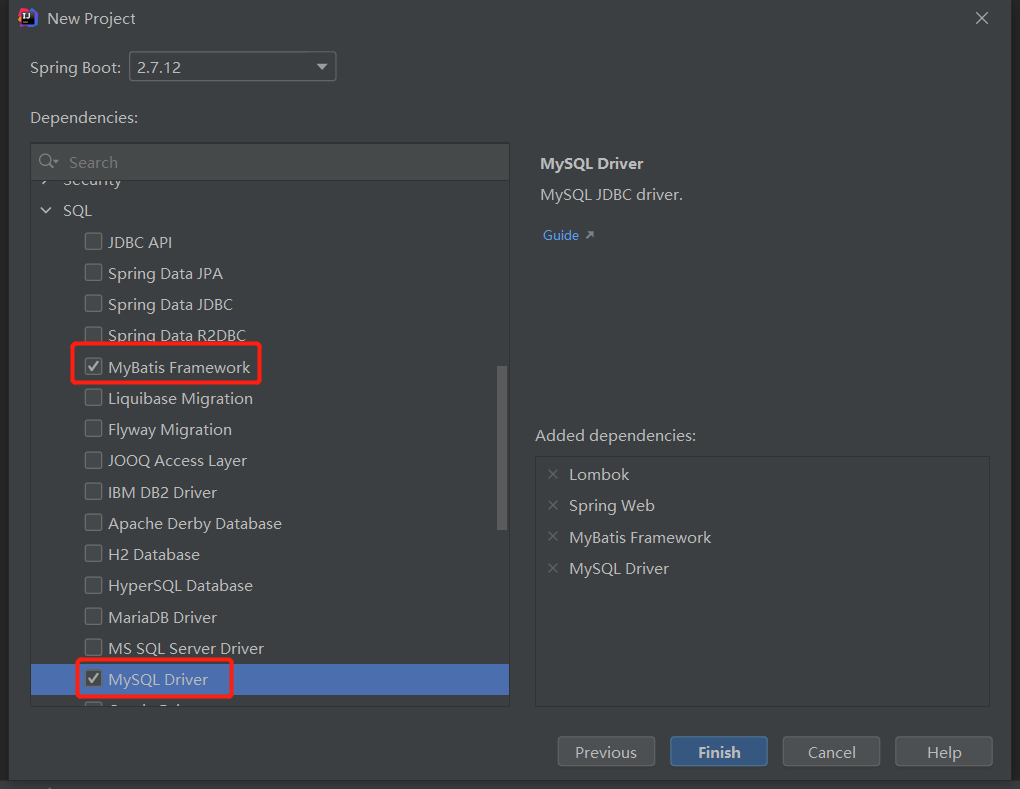Image resolution: width=1020 pixels, height=789 pixels.
Task: Enable the Spring Data JPA checkbox
Action: point(93,273)
